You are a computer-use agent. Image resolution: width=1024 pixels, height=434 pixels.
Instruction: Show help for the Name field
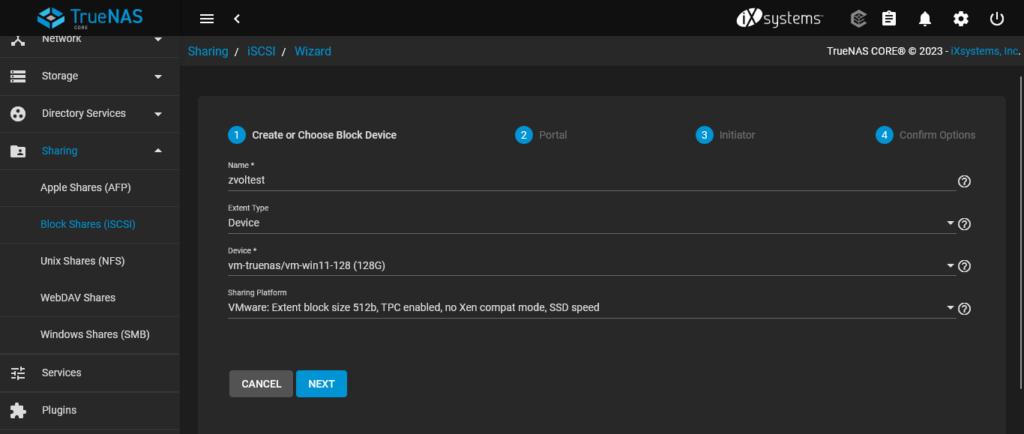pos(964,181)
